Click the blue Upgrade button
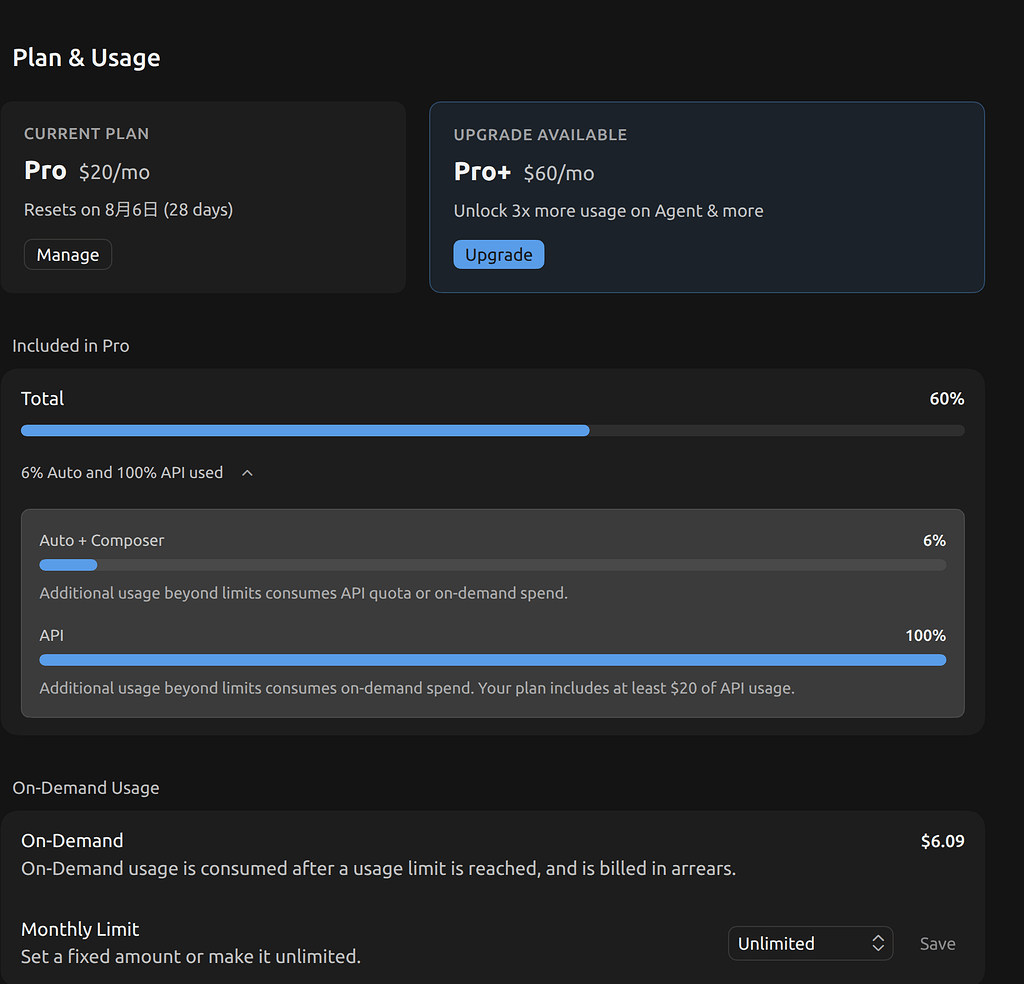 [x=498, y=255]
